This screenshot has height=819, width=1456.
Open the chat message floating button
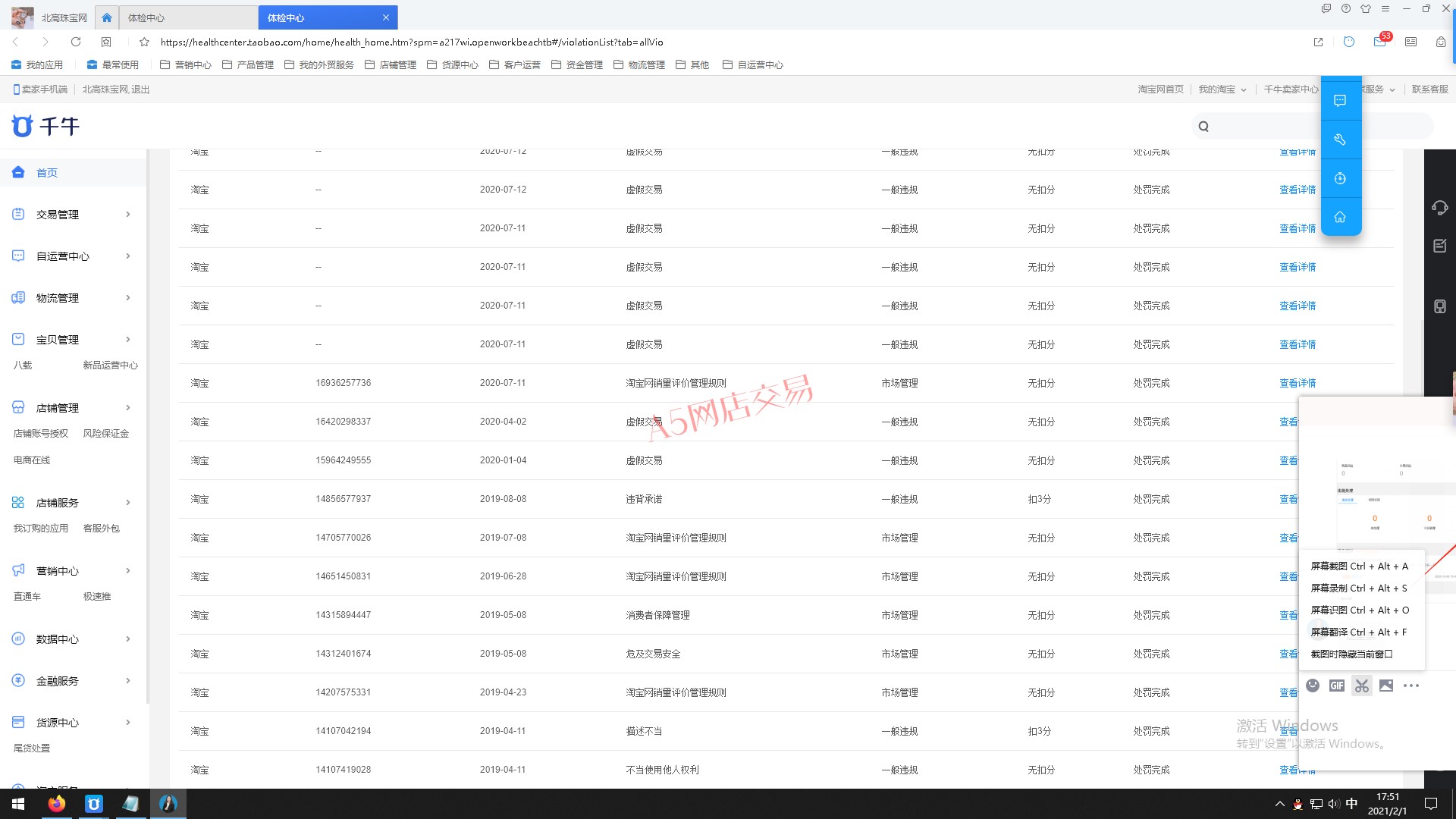(1340, 100)
